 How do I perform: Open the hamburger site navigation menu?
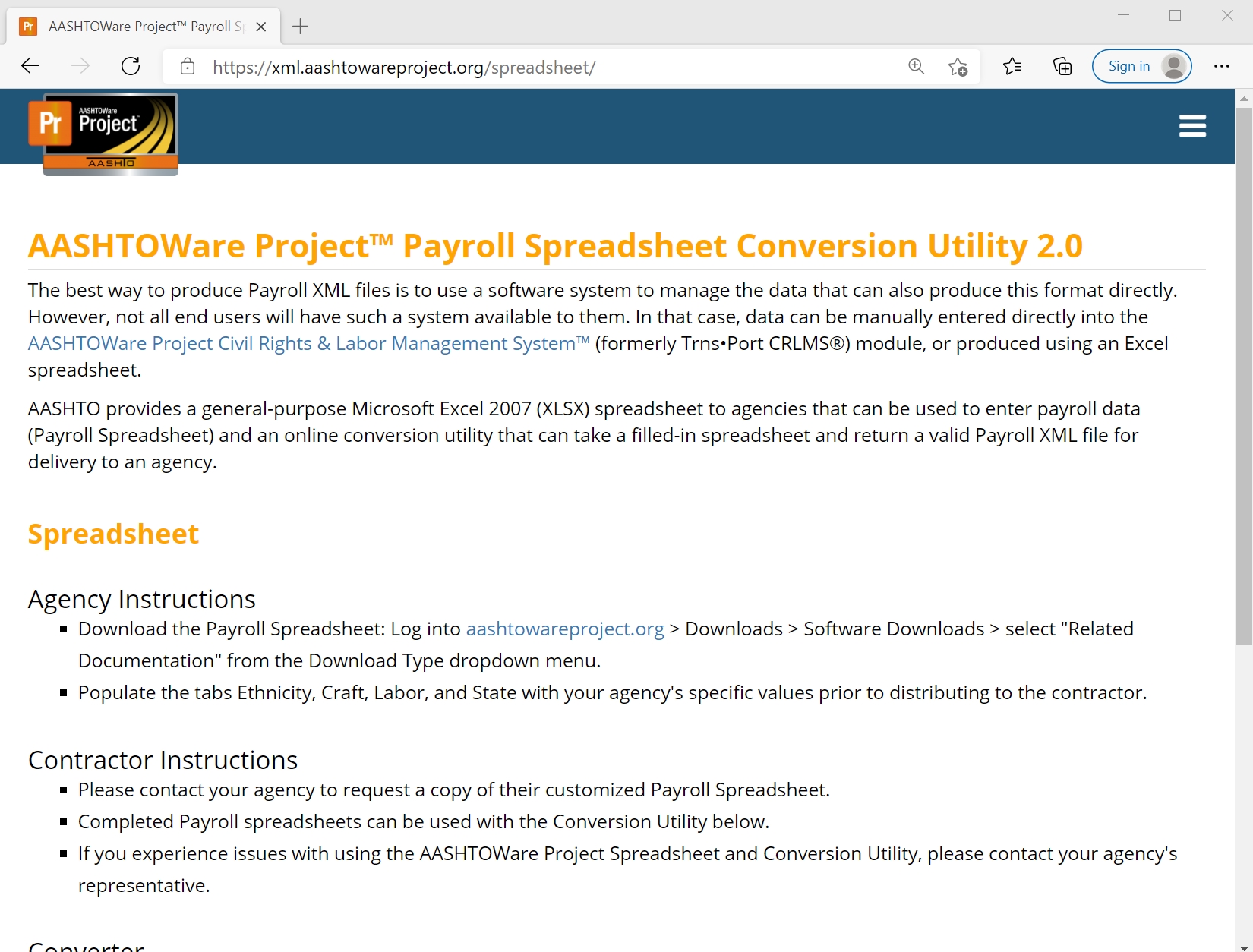[x=1192, y=126]
